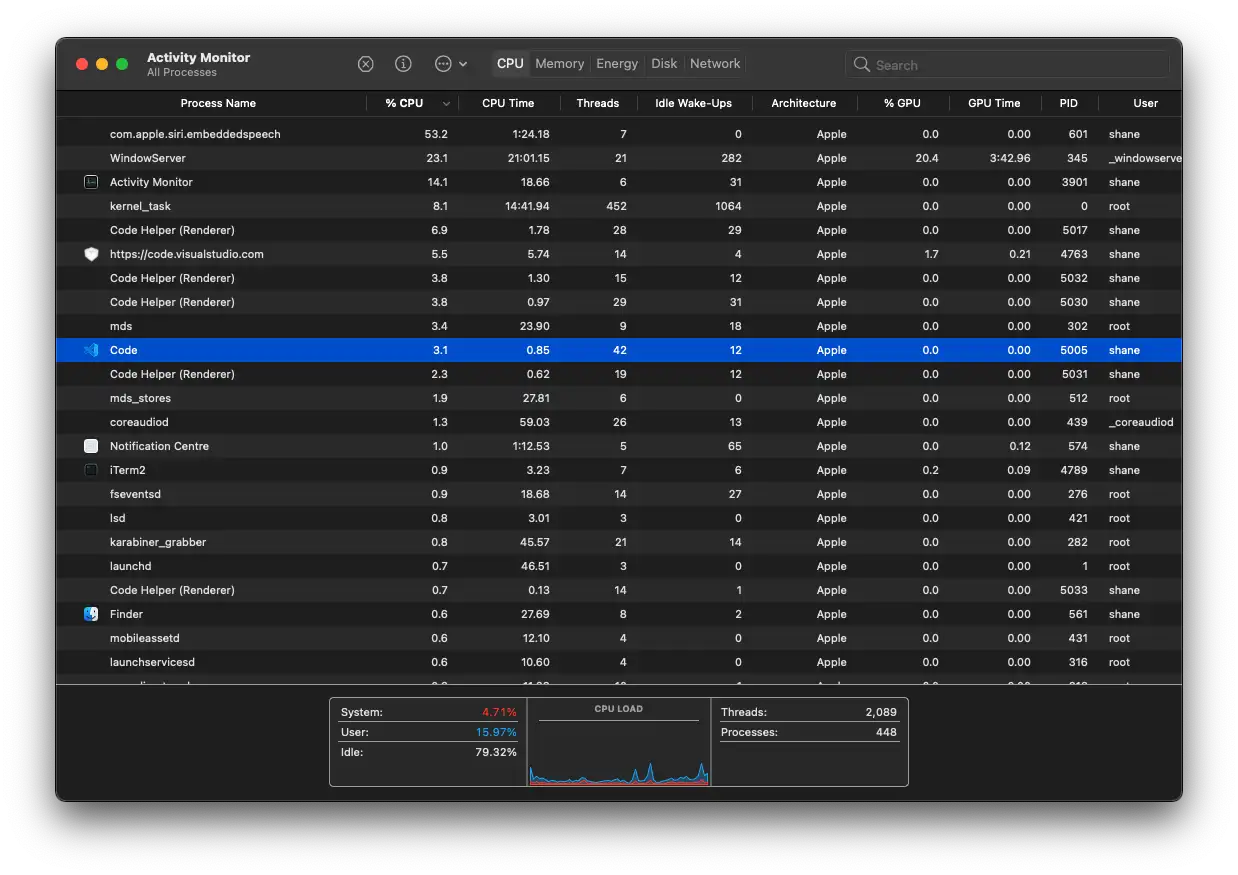
Task: Select the WindowServer process
Action: (619, 158)
